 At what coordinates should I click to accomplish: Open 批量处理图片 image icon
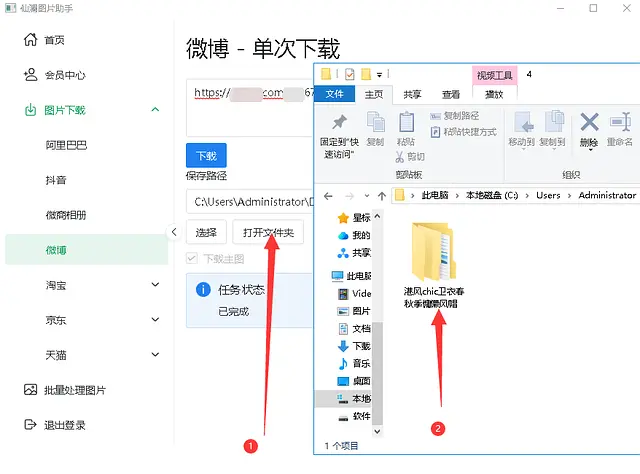coord(31,389)
